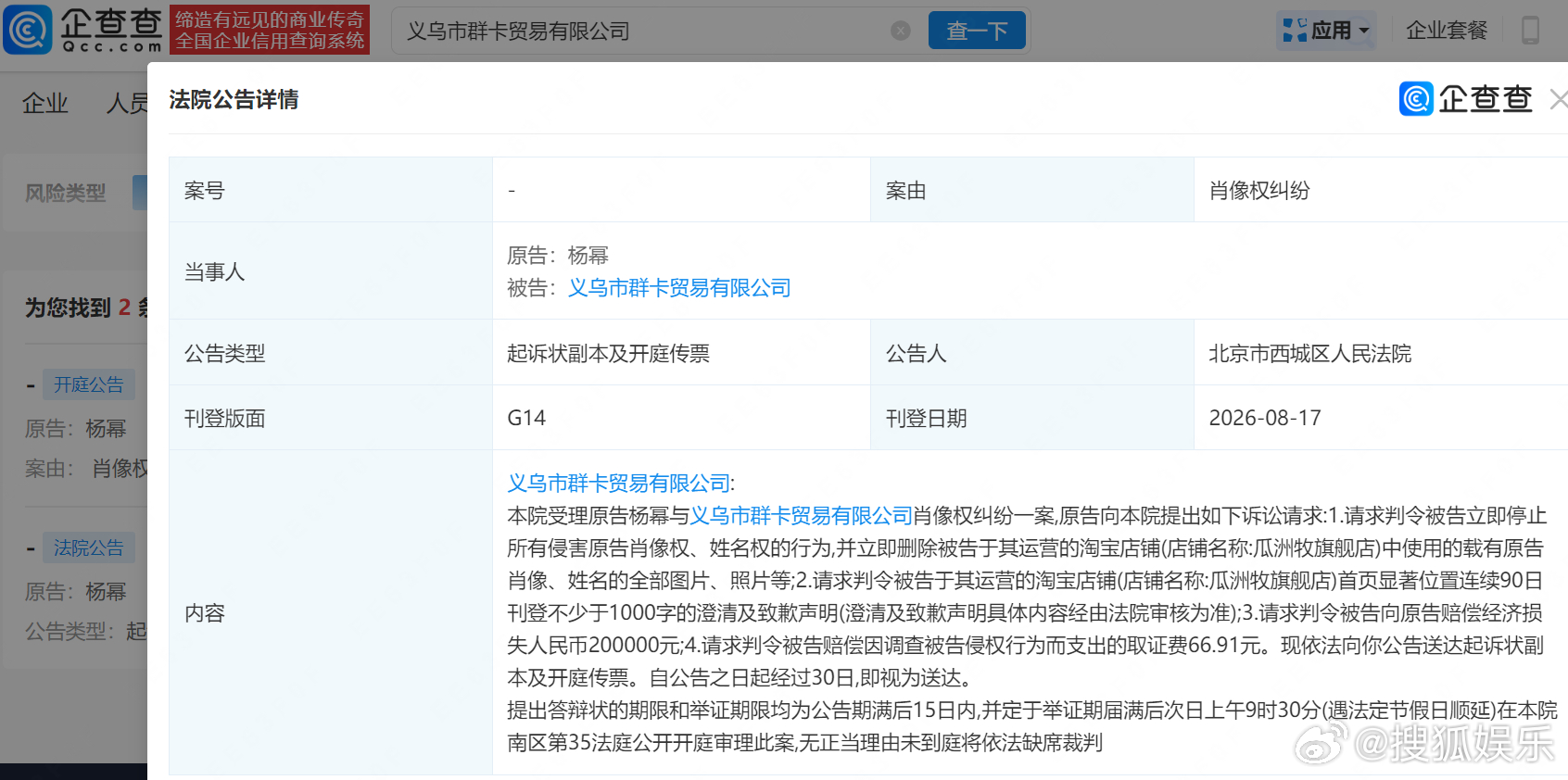Close the court announcement detail dialog
The image size is (1568, 780).
click(1559, 99)
